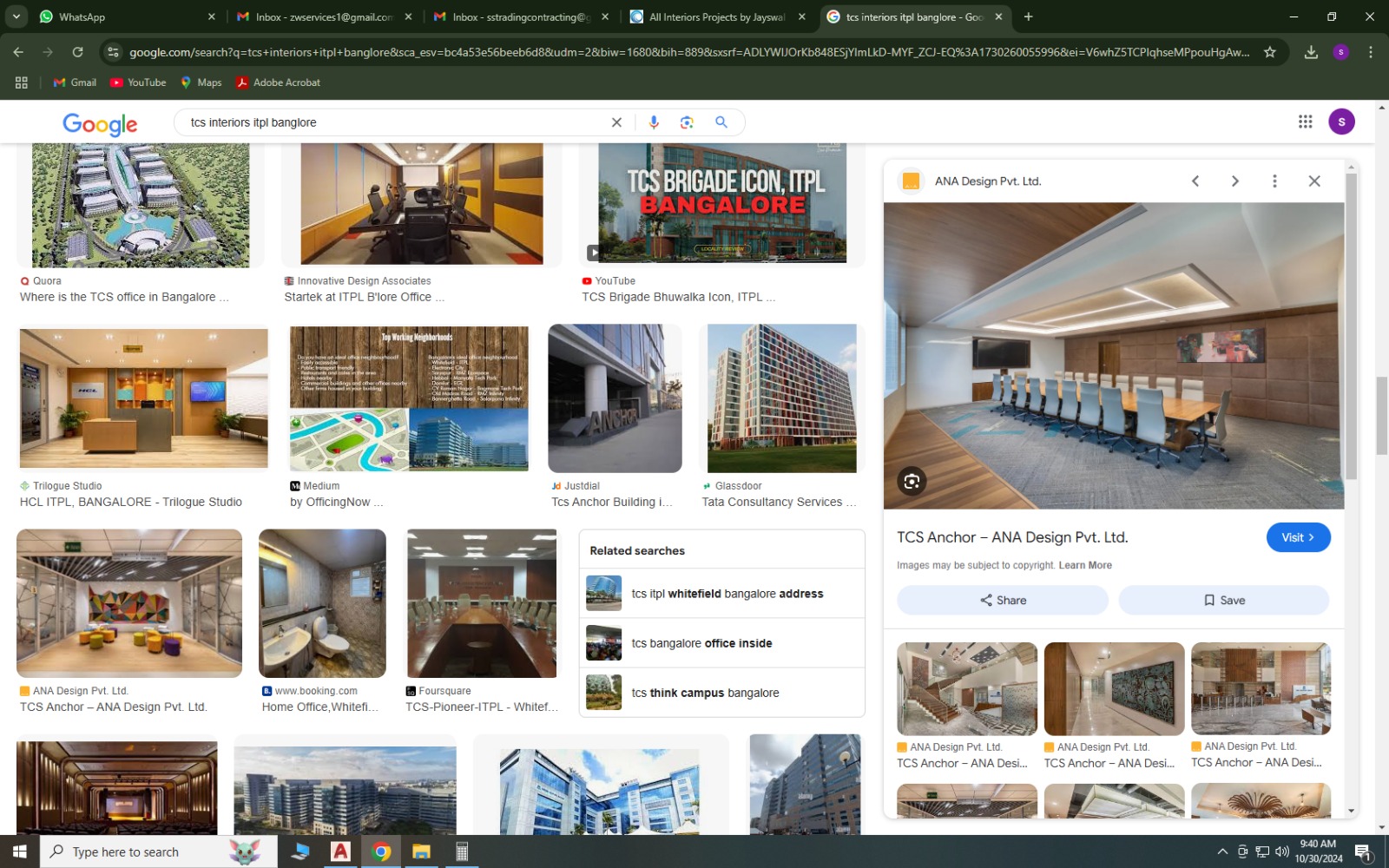Open site information icon in address bar
Image resolution: width=1389 pixels, height=868 pixels.
pyautogui.click(x=113, y=52)
